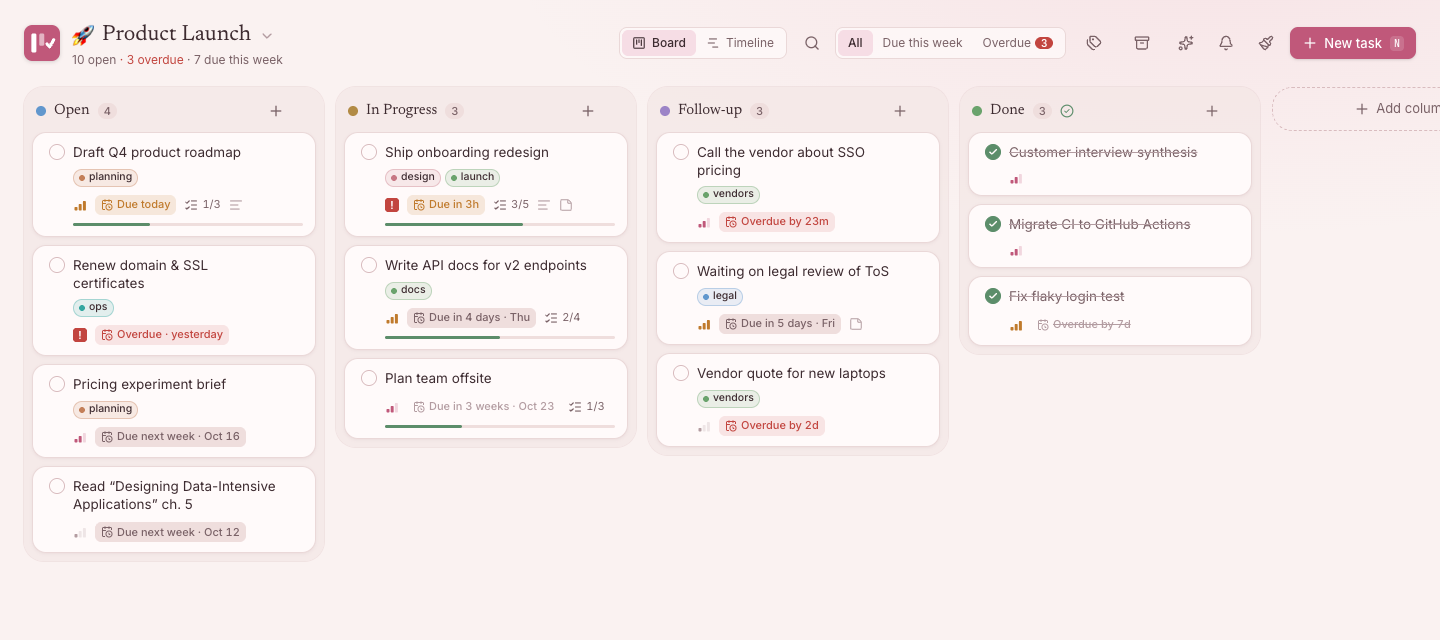Open the Due next week Oct 16 chip
Screen dimensions: 1440x640
(170, 437)
